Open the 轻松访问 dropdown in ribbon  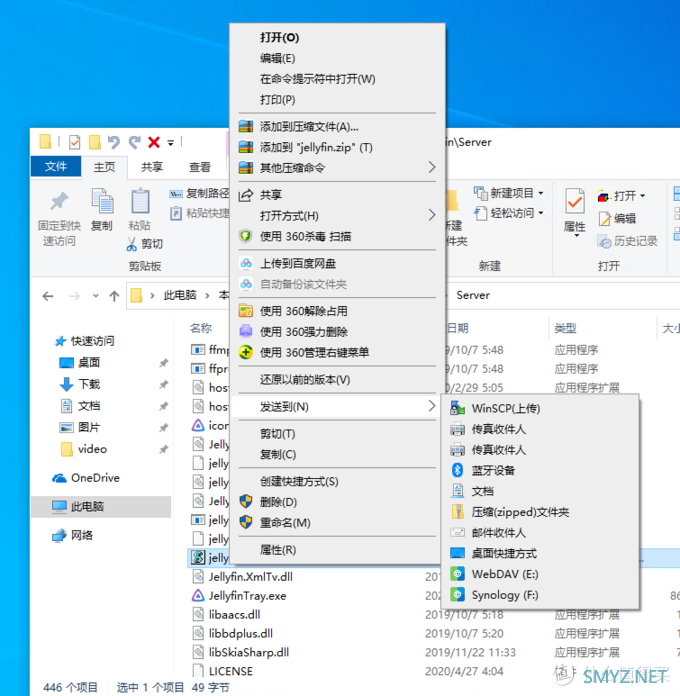tap(541, 213)
